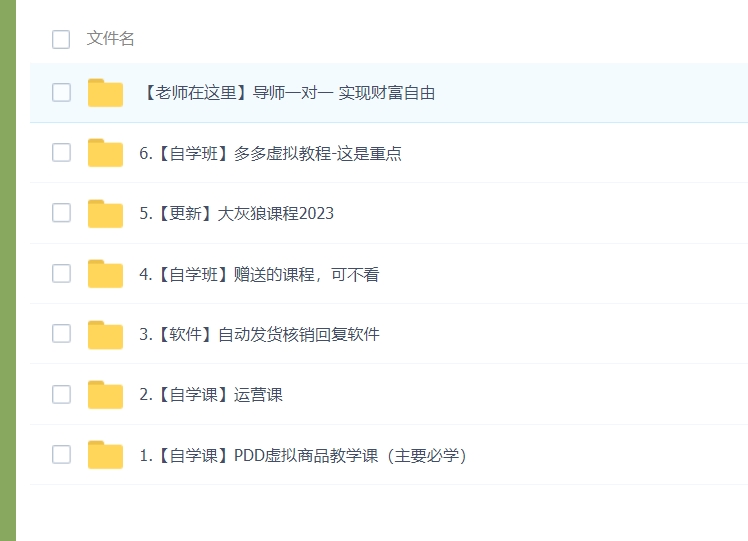Image resolution: width=748 pixels, height=541 pixels.
Task: Open folder icon for 2.【自学课】运营课
Action: 105,395
